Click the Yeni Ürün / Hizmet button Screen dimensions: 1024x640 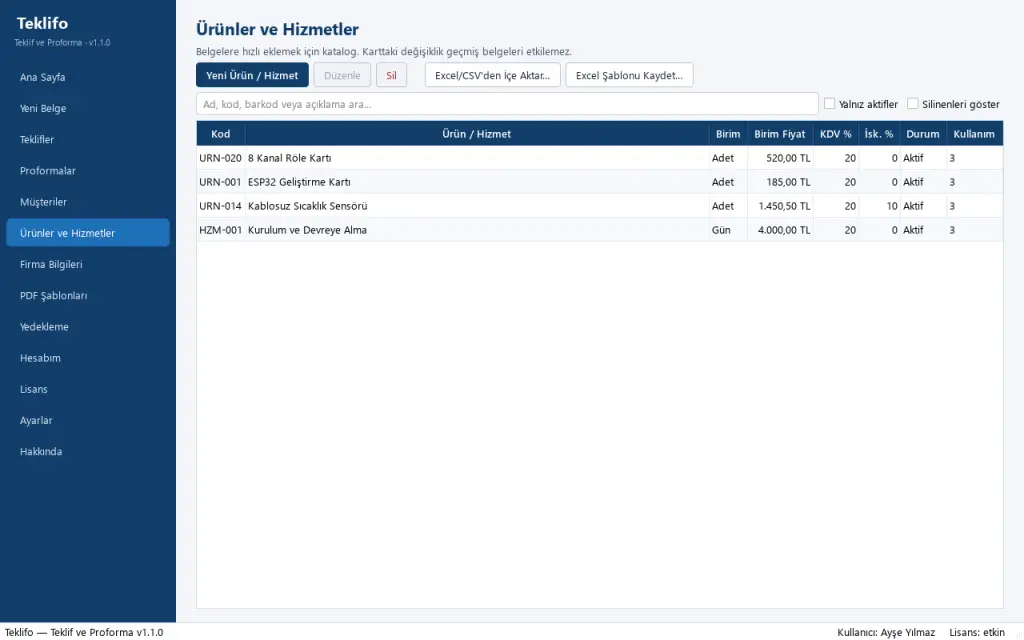tap(252, 75)
